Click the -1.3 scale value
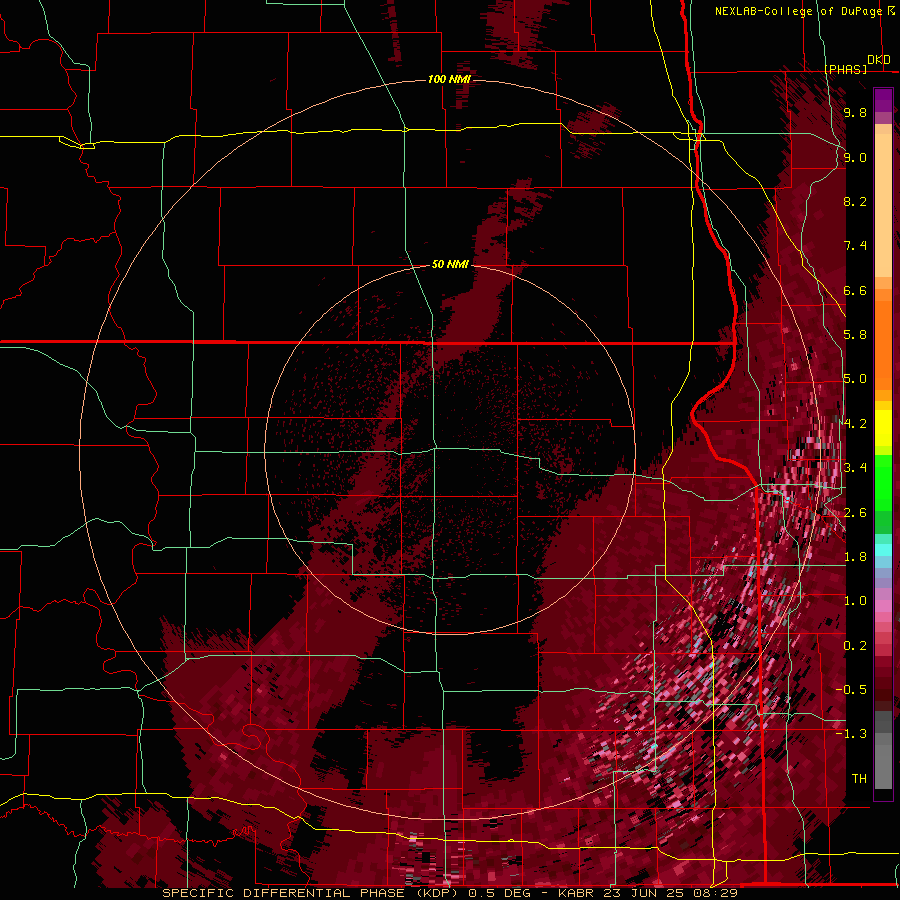This screenshot has height=900, width=900. [x=851, y=734]
